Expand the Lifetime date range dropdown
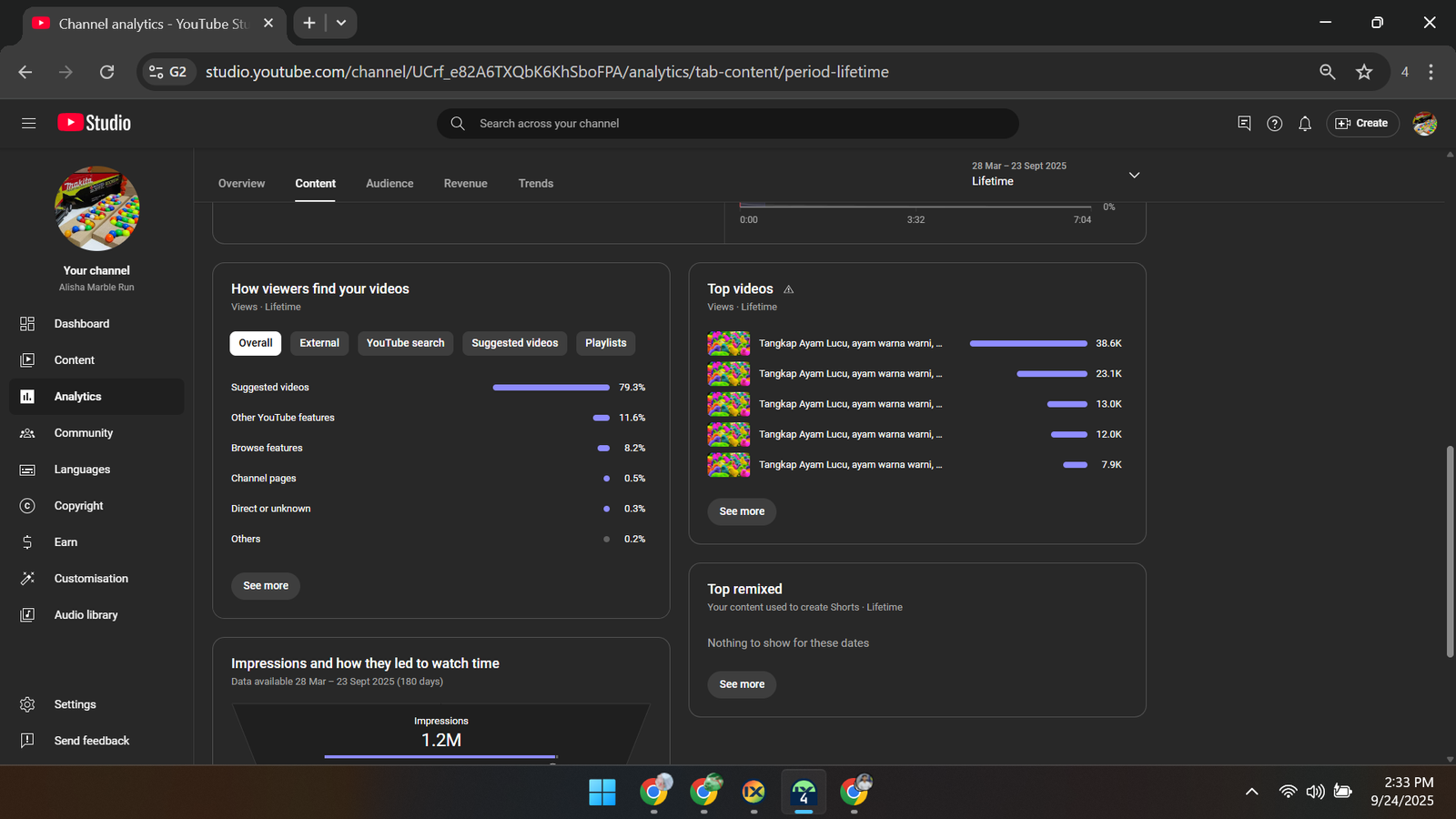1456x819 pixels. 1134,175
